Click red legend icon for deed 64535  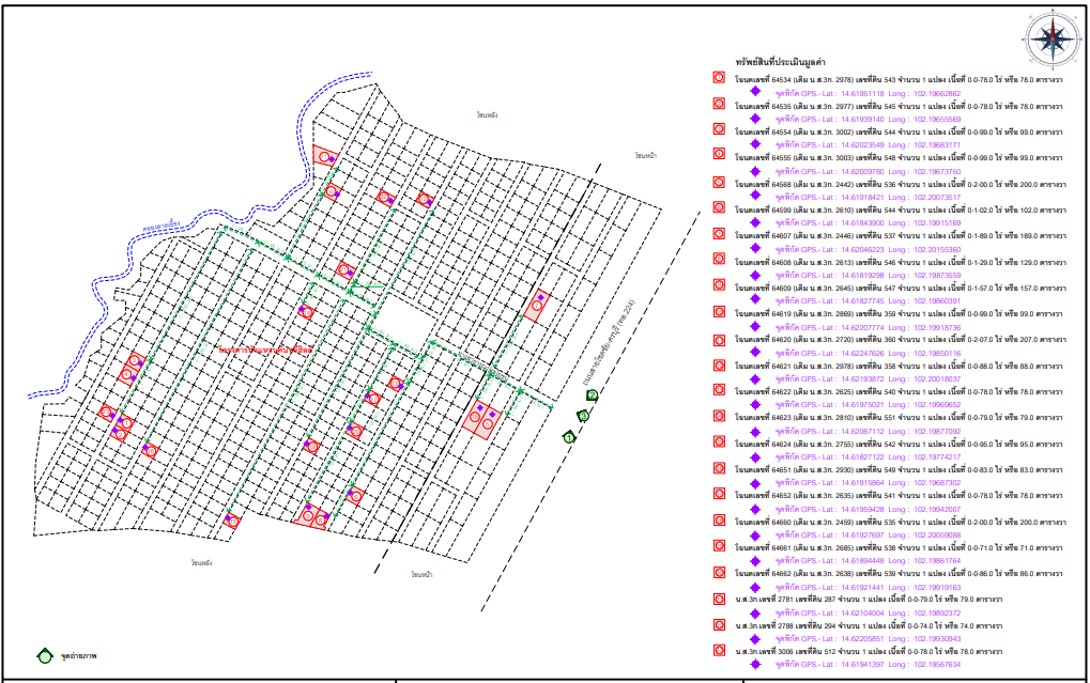[719, 104]
